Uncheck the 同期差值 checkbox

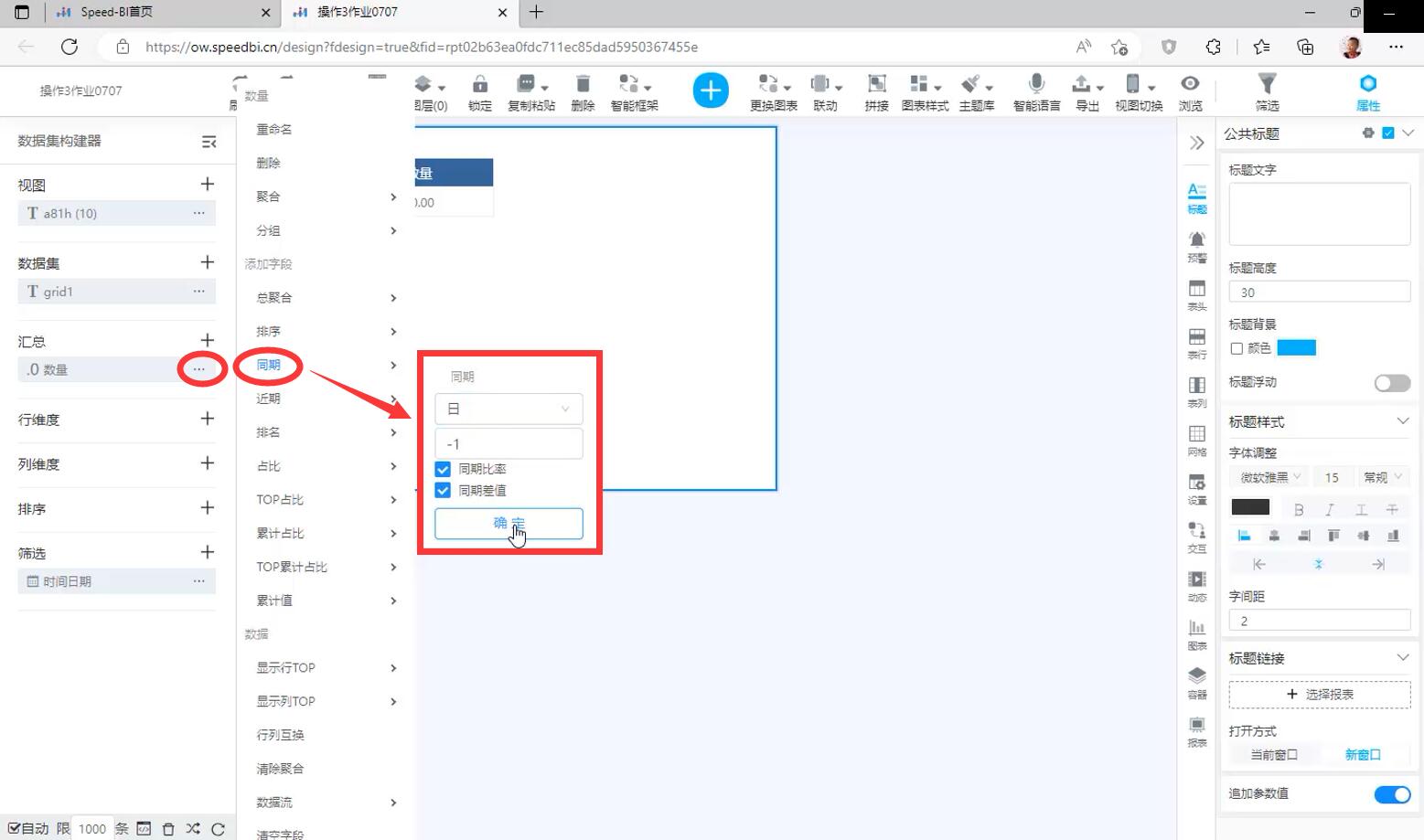coord(443,491)
